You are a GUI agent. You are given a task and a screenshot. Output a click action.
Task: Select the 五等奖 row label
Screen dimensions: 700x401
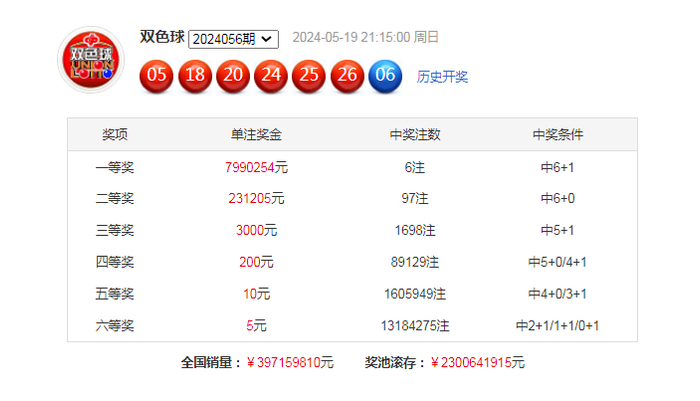click(x=115, y=294)
